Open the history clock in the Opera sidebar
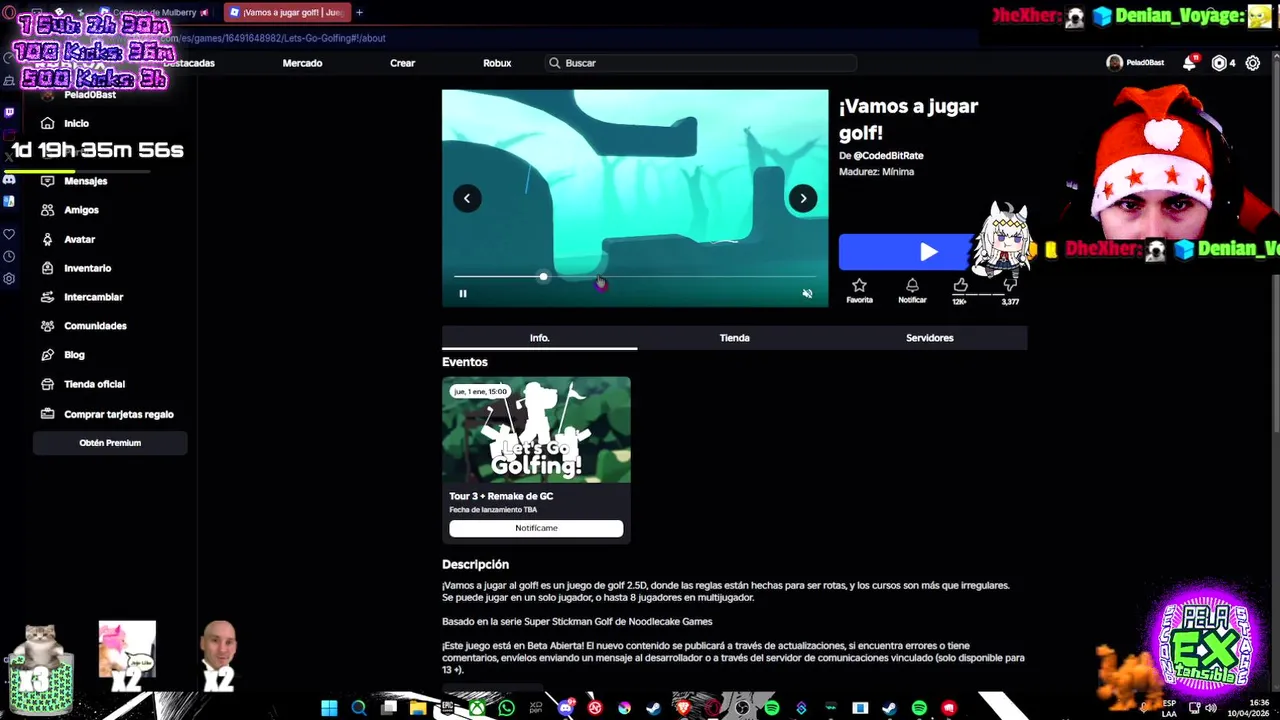Viewport: 1280px width, 720px height. (x=9, y=257)
